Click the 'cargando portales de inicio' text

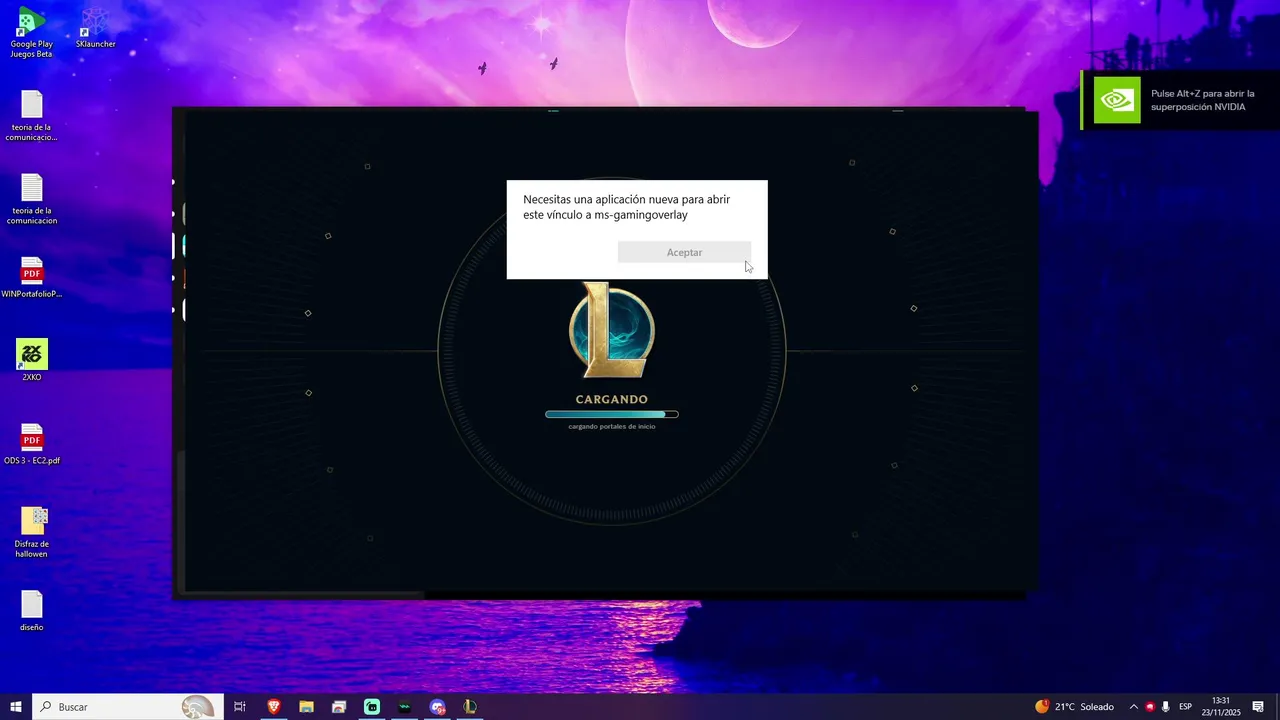point(612,427)
